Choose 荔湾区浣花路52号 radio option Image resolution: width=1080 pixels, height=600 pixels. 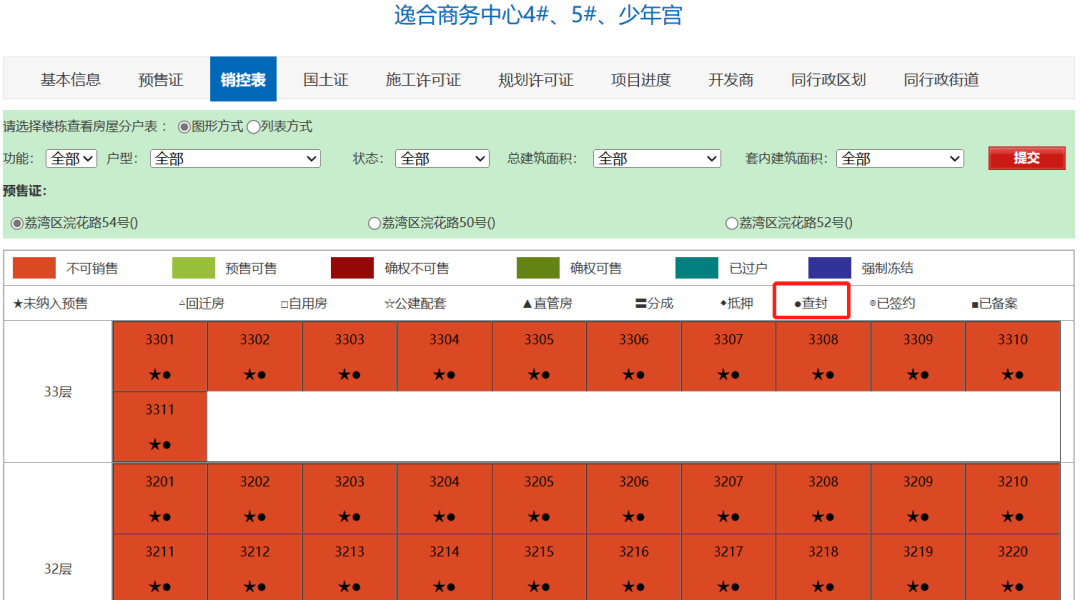point(731,223)
